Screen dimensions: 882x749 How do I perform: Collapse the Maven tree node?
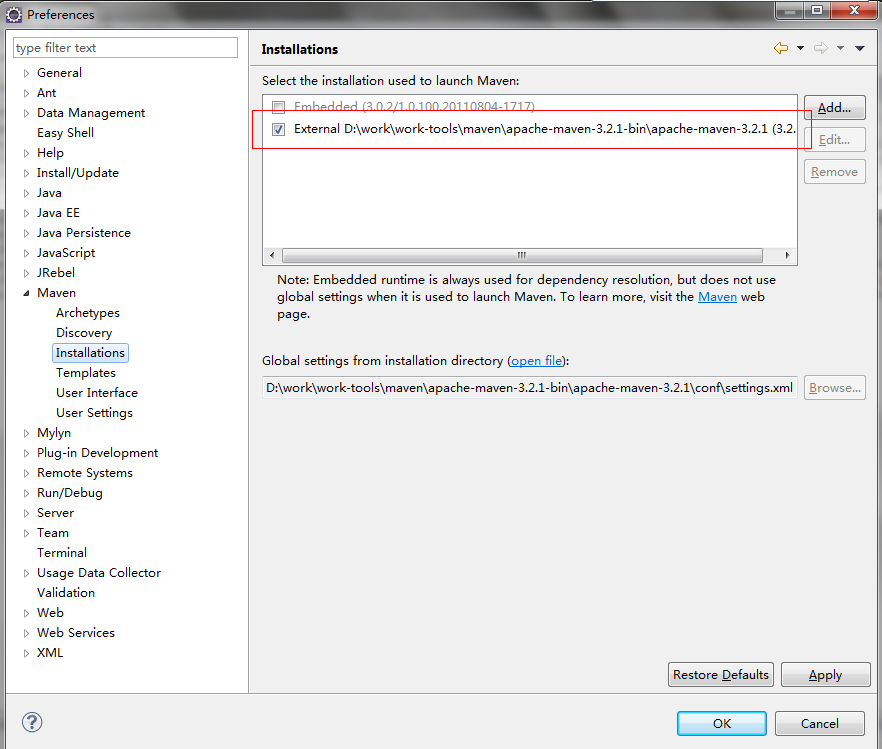tap(26, 293)
